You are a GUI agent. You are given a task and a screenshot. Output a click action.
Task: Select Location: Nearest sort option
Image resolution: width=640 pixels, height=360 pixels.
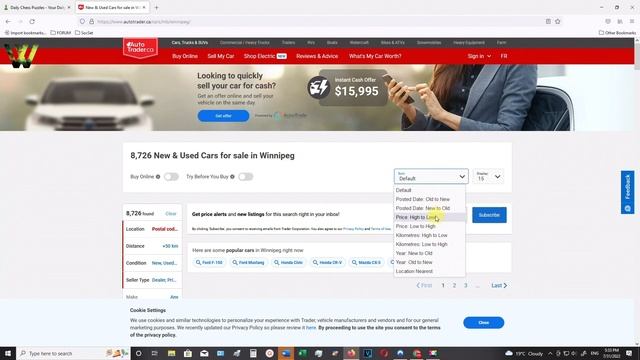(x=429, y=271)
